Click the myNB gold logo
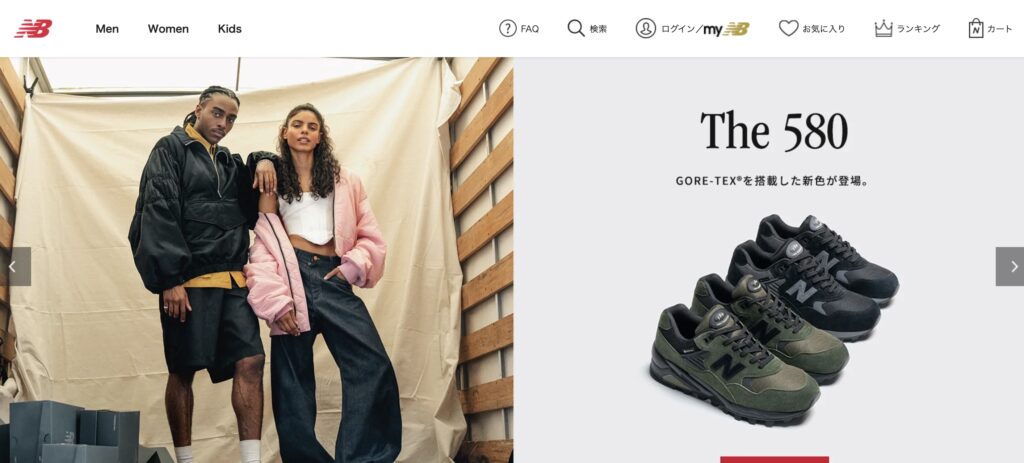Screen dimensions: 1024x463 [726, 29]
